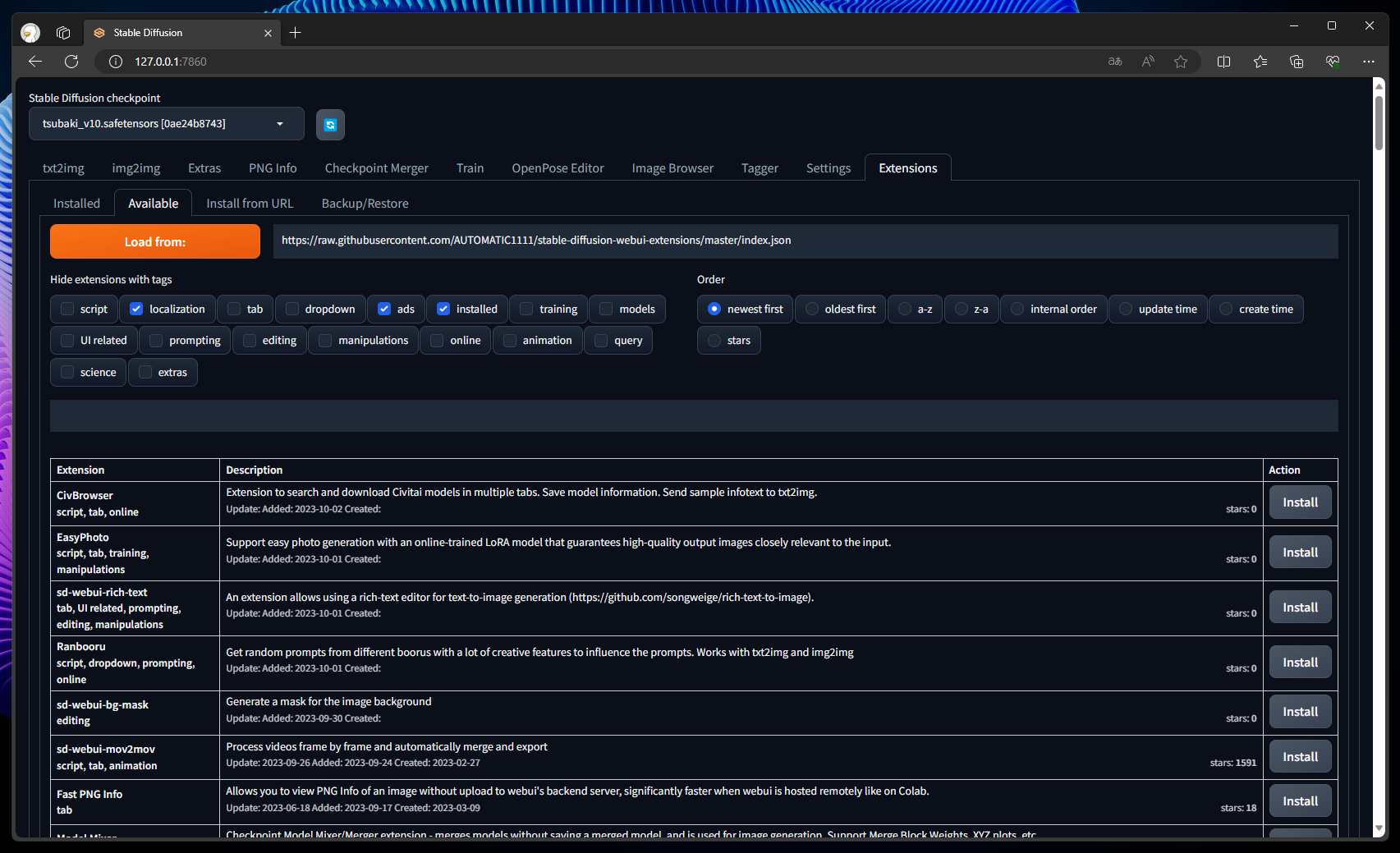Image resolution: width=1400 pixels, height=853 pixels.
Task: Switch to the Install from URL tab
Action: point(250,204)
